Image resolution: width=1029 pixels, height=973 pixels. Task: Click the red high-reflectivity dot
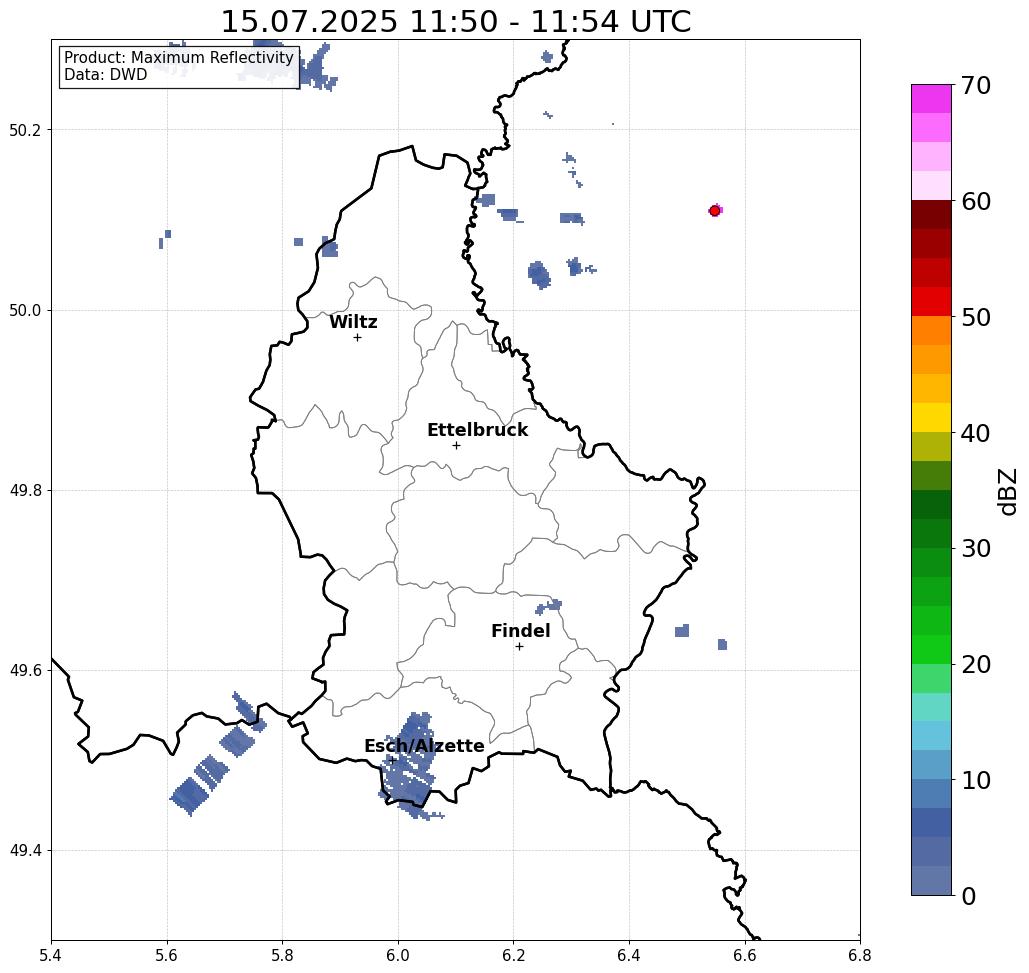pos(715,211)
